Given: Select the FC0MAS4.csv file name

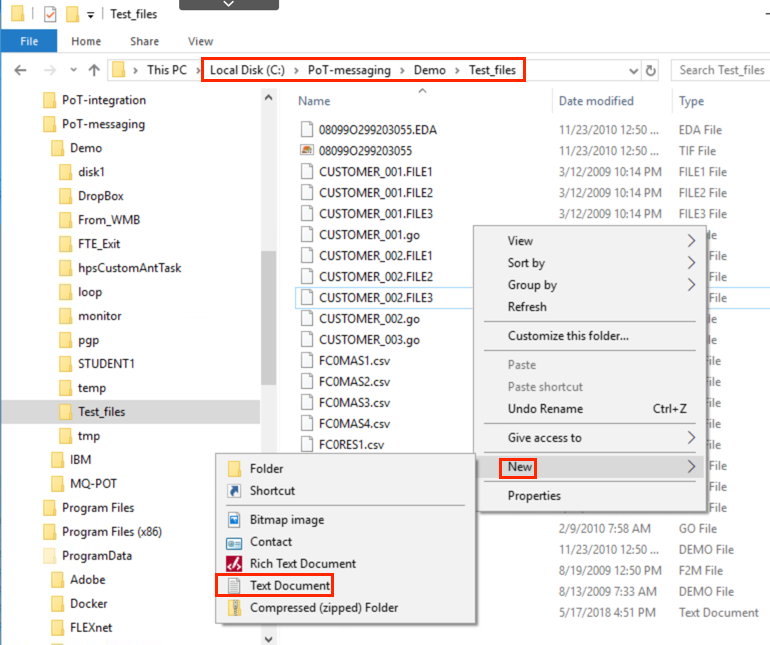Looking at the screenshot, I should pyautogui.click(x=354, y=423).
